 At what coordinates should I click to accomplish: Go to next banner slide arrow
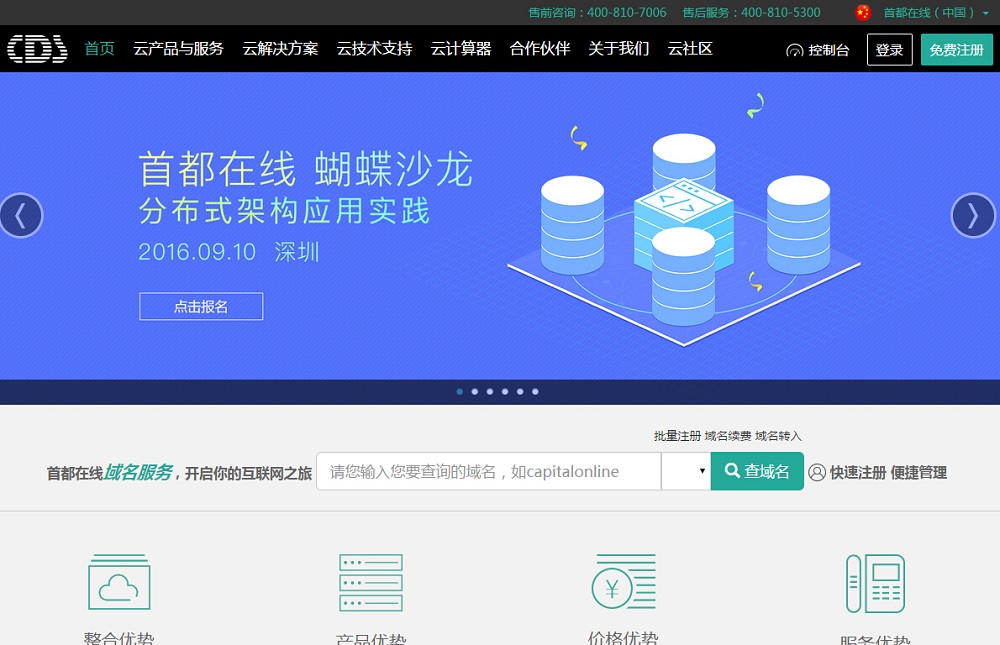[973, 215]
